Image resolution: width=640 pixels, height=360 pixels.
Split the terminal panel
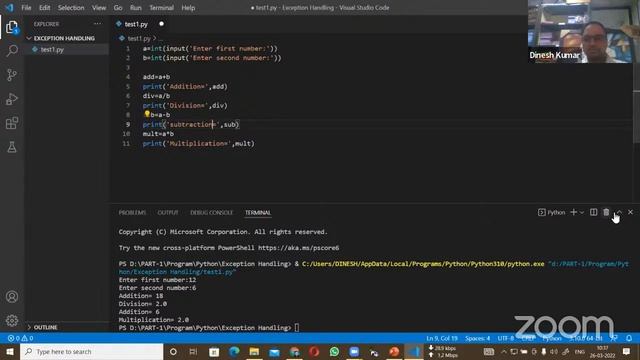coord(593,212)
